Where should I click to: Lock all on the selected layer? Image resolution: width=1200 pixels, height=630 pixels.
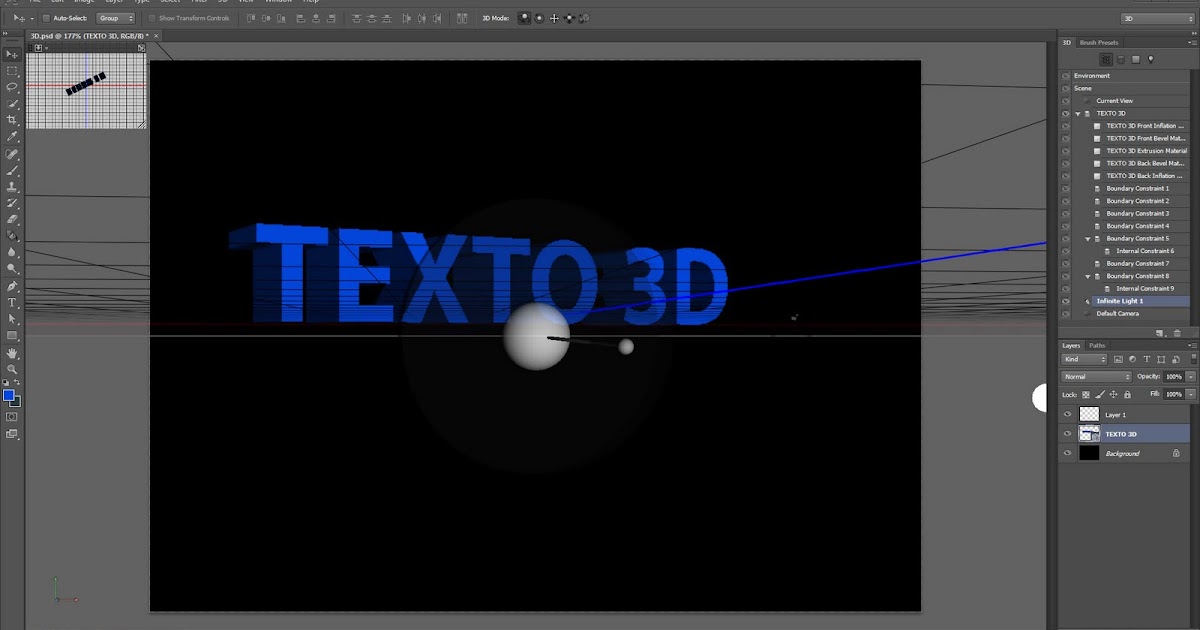[x=1127, y=395]
